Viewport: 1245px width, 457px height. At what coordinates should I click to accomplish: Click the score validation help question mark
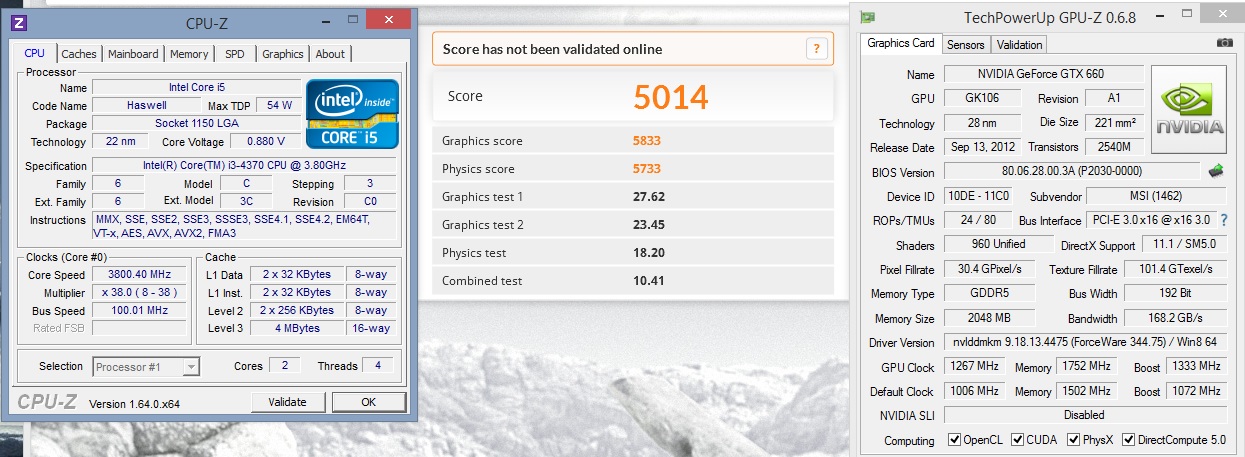pos(817,49)
